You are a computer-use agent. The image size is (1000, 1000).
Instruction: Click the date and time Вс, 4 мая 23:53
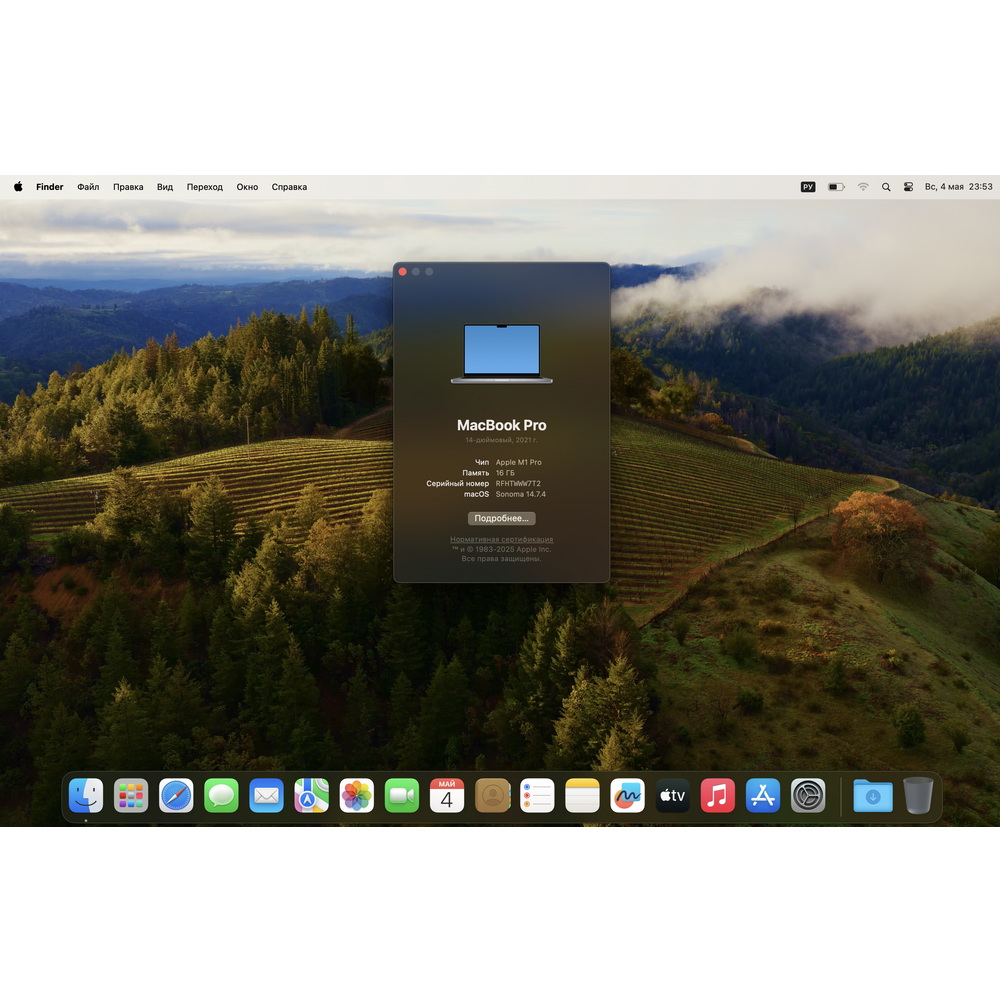click(959, 187)
